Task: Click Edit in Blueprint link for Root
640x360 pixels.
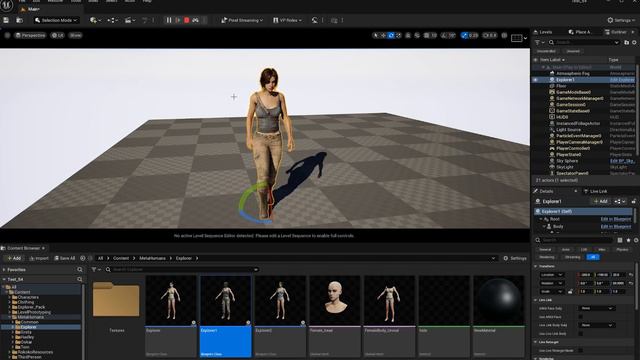Action: tap(616, 219)
